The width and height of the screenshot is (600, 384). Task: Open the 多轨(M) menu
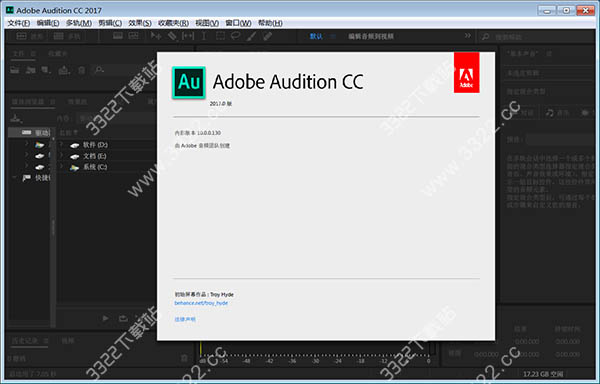79,23
